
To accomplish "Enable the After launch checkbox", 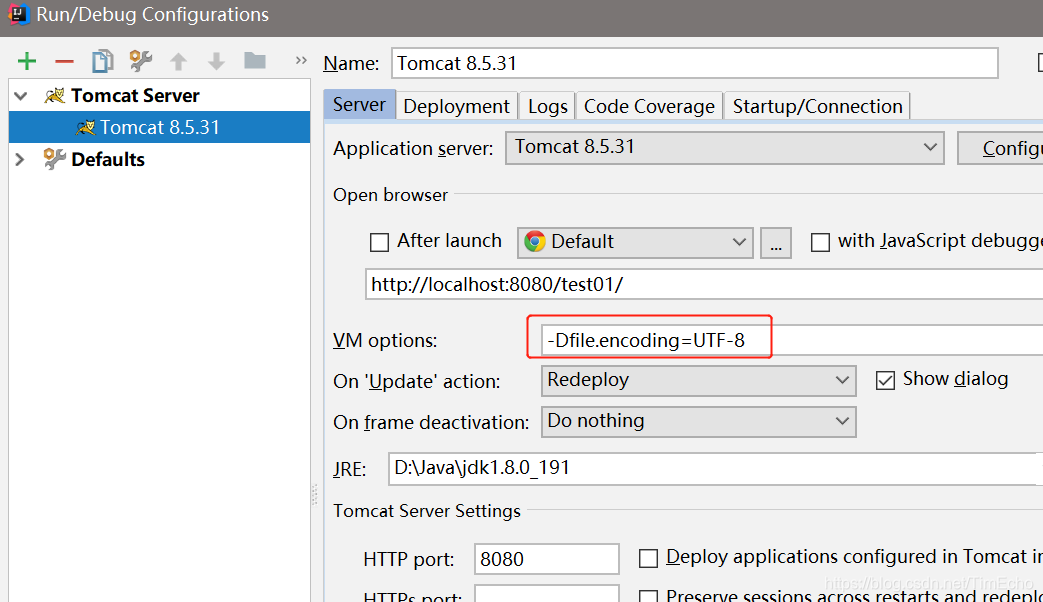I will tap(379, 242).
